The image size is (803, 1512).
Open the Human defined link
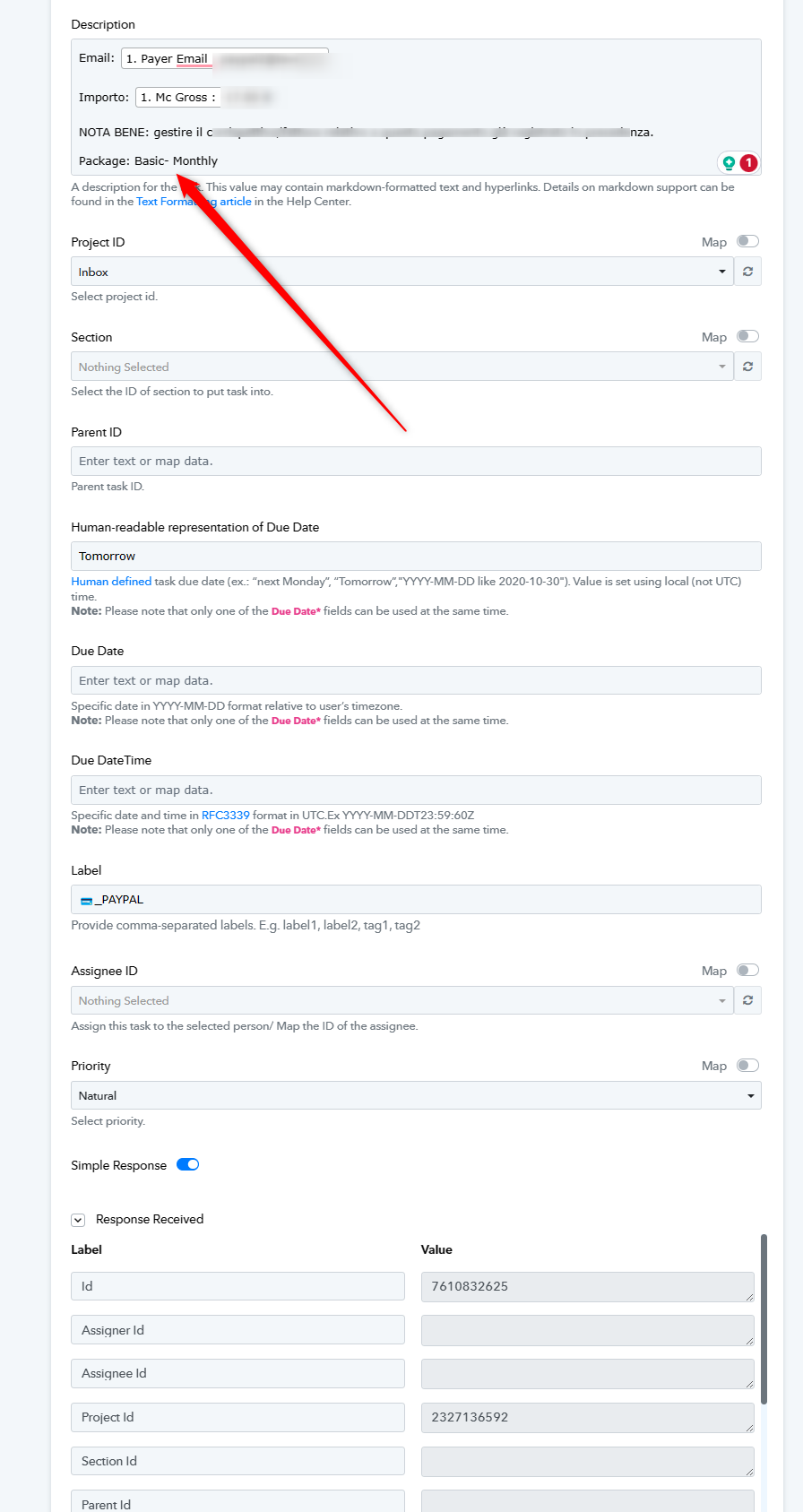[111, 581]
